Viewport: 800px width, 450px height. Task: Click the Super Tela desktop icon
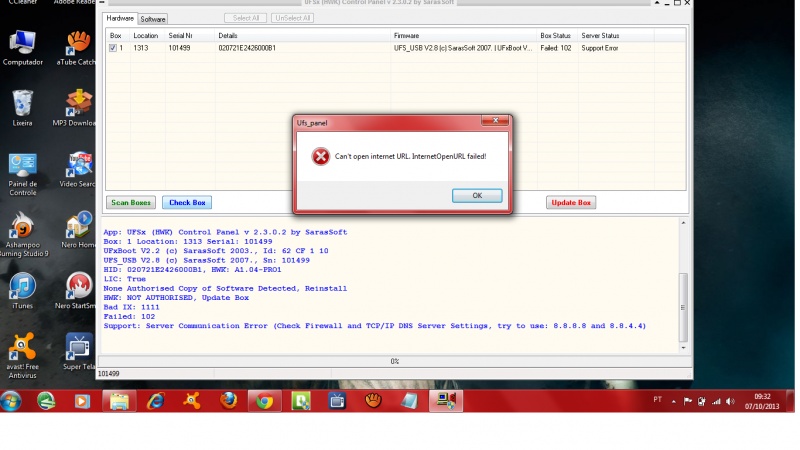tap(79, 352)
